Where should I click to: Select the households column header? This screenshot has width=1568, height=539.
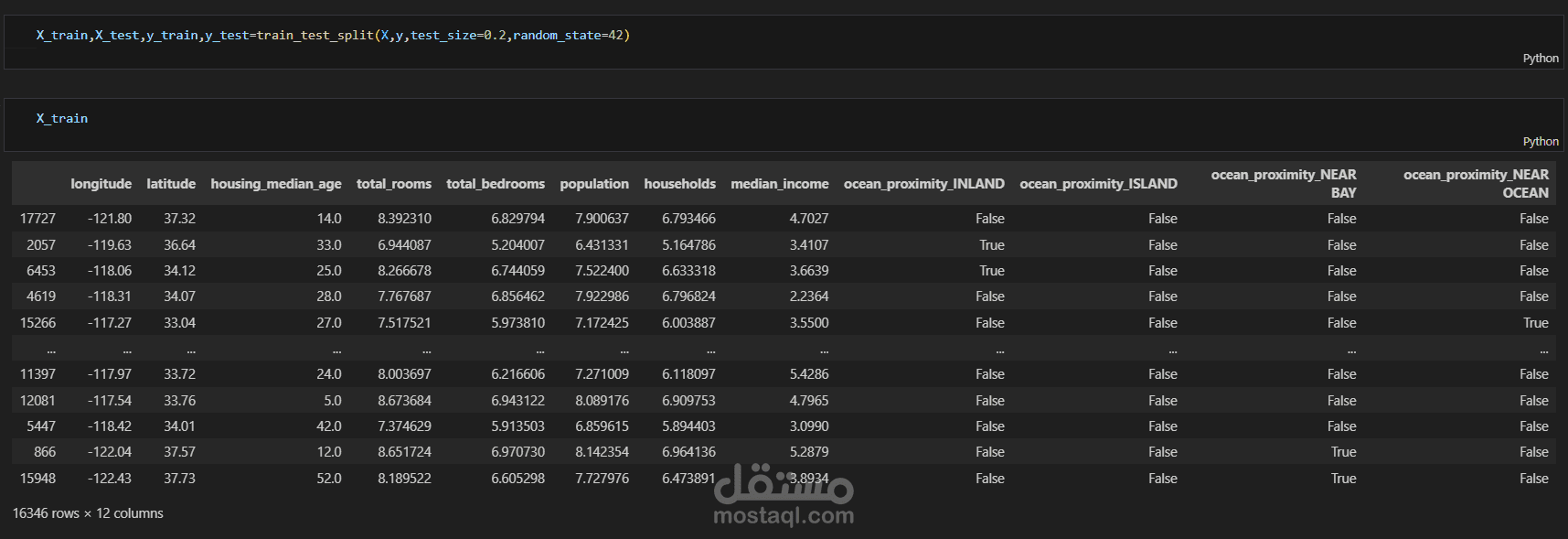[680, 184]
